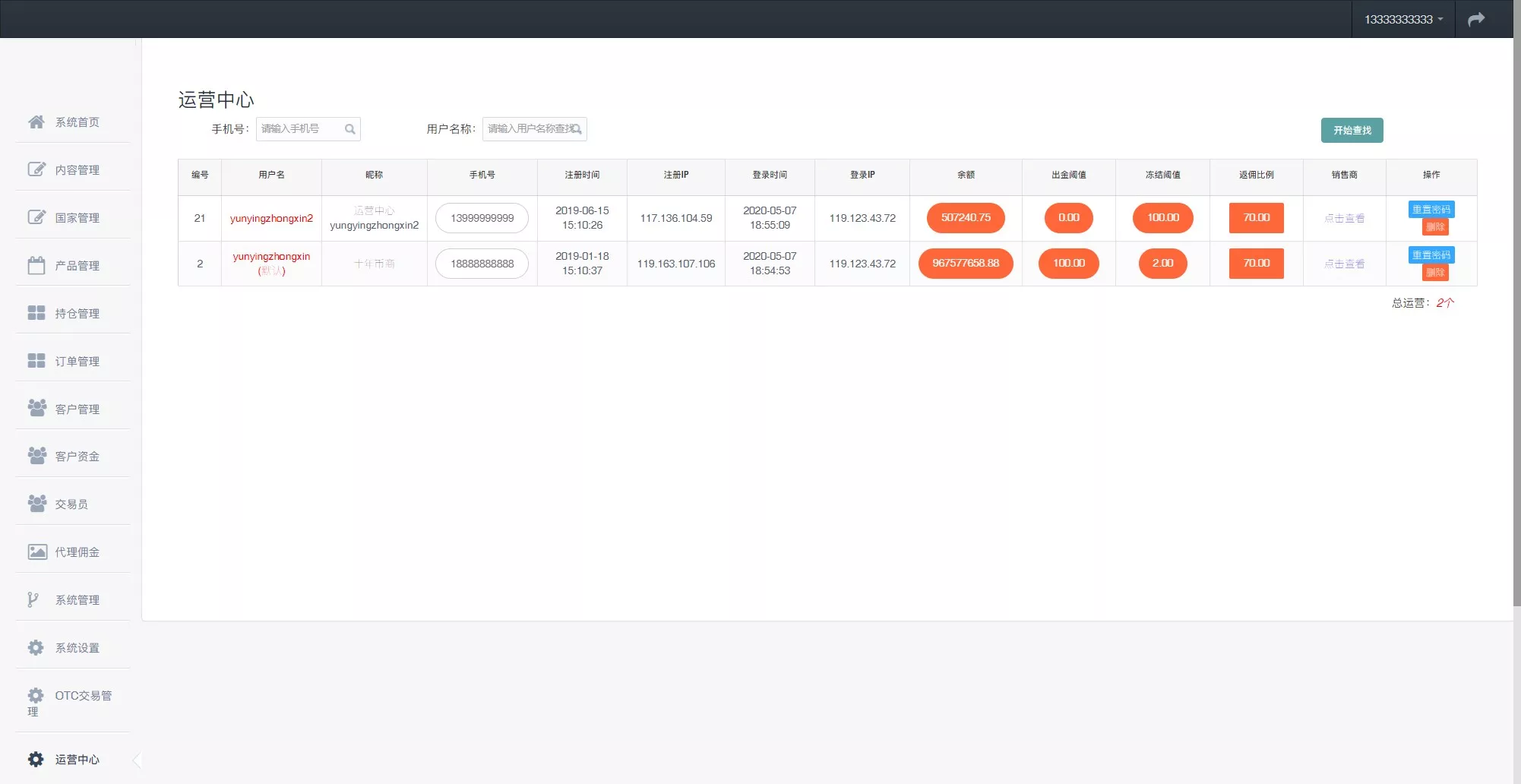1521x784 pixels.
Task: Click the users icon beside 客户管理
Action: [36, 408]
